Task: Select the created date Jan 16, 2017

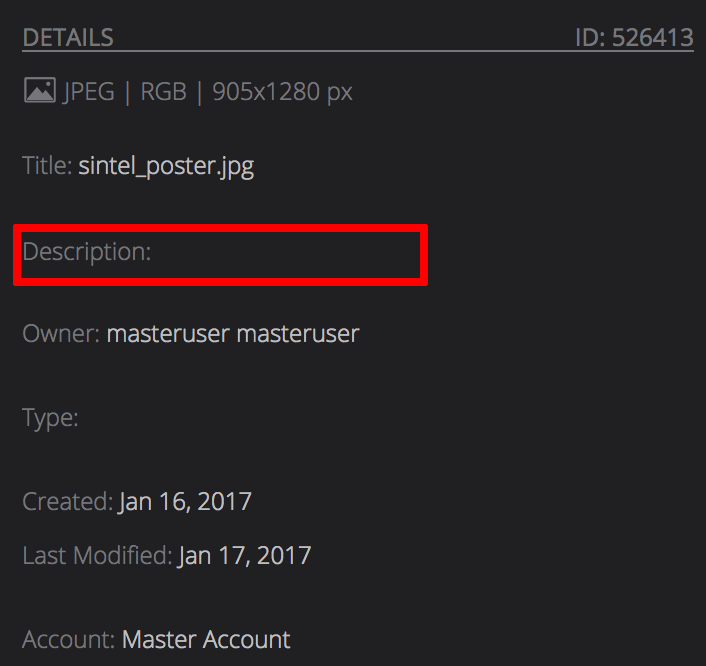Action: point(185,501)
